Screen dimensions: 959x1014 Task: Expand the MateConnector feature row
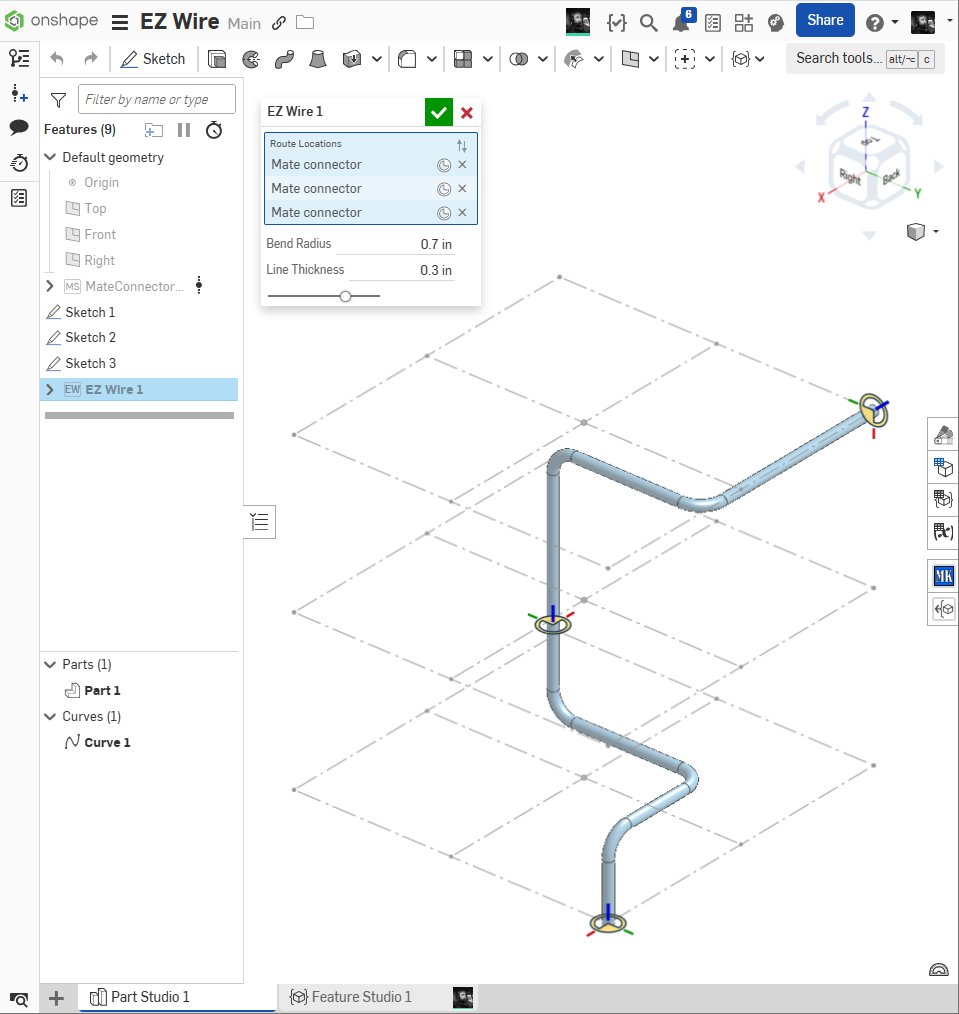pos(50,286)
